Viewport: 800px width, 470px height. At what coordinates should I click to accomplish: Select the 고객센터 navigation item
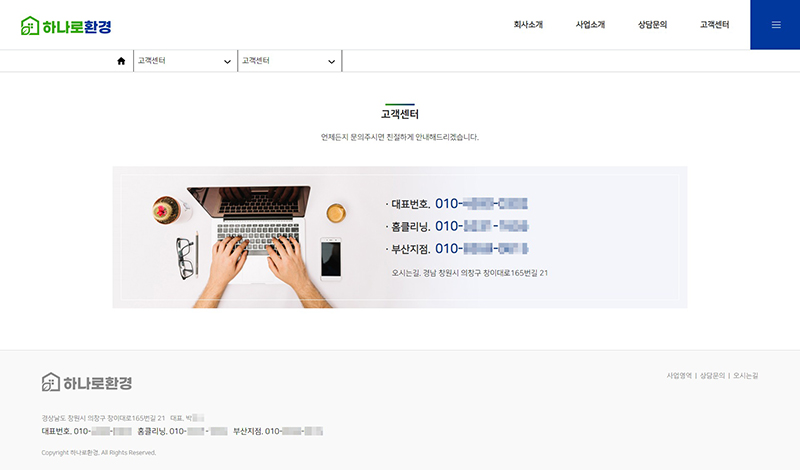pyautogui.click(x=714, y=24)
